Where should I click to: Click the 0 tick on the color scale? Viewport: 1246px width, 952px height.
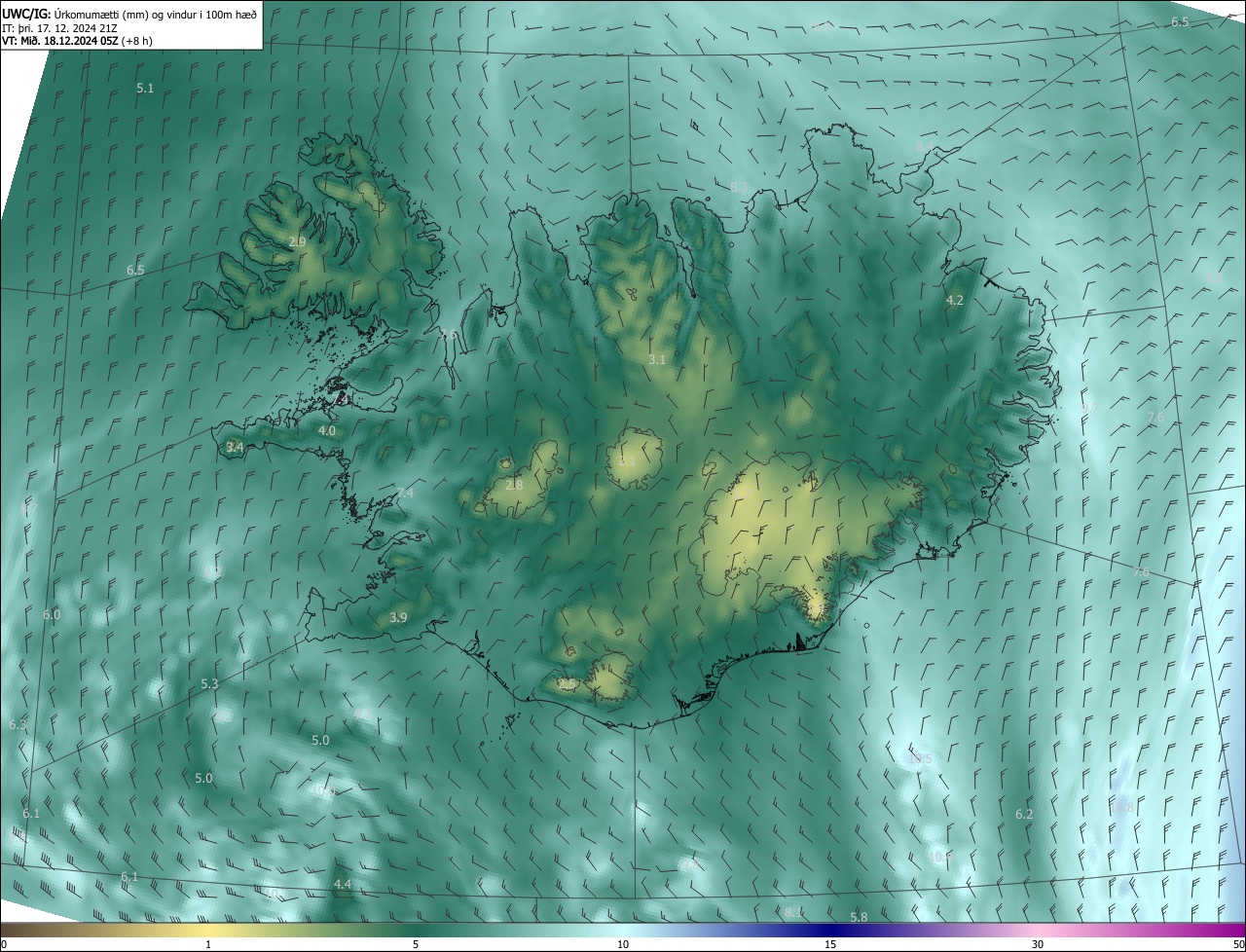pyautogui.click(x=4, y=945)
